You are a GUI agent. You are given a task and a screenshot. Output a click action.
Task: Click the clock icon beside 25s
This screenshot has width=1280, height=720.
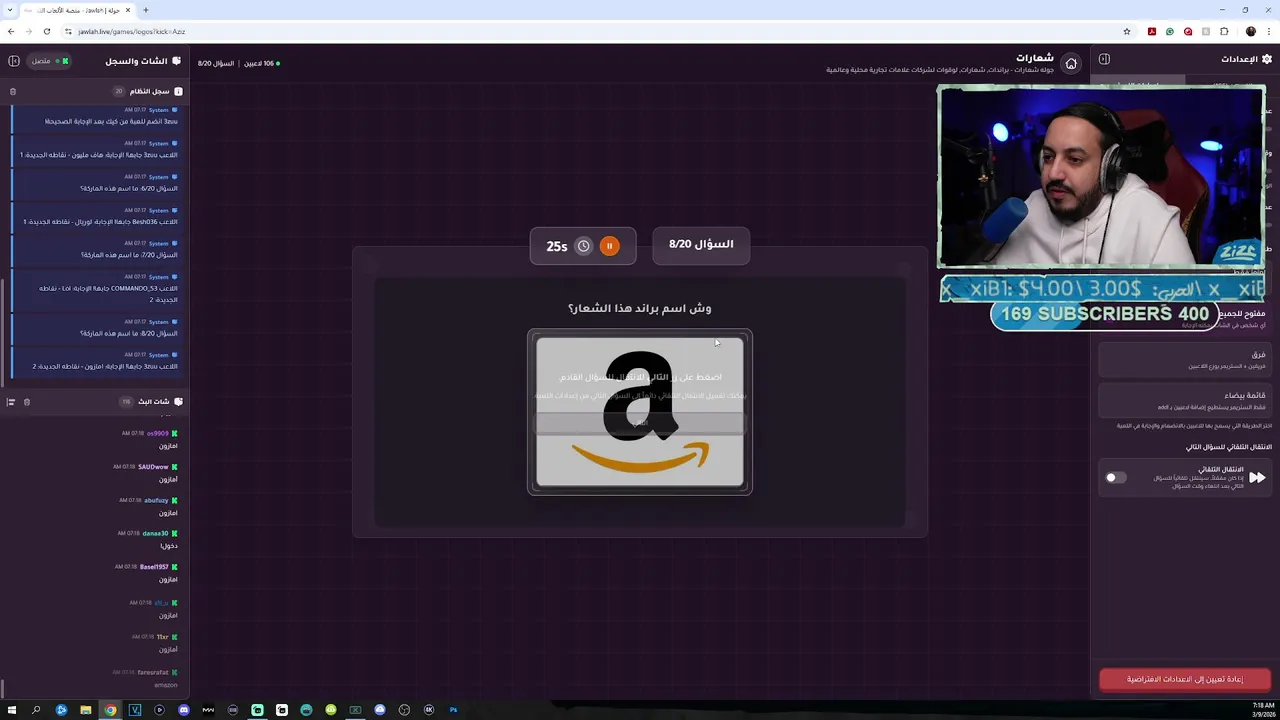tap(583, 246)
